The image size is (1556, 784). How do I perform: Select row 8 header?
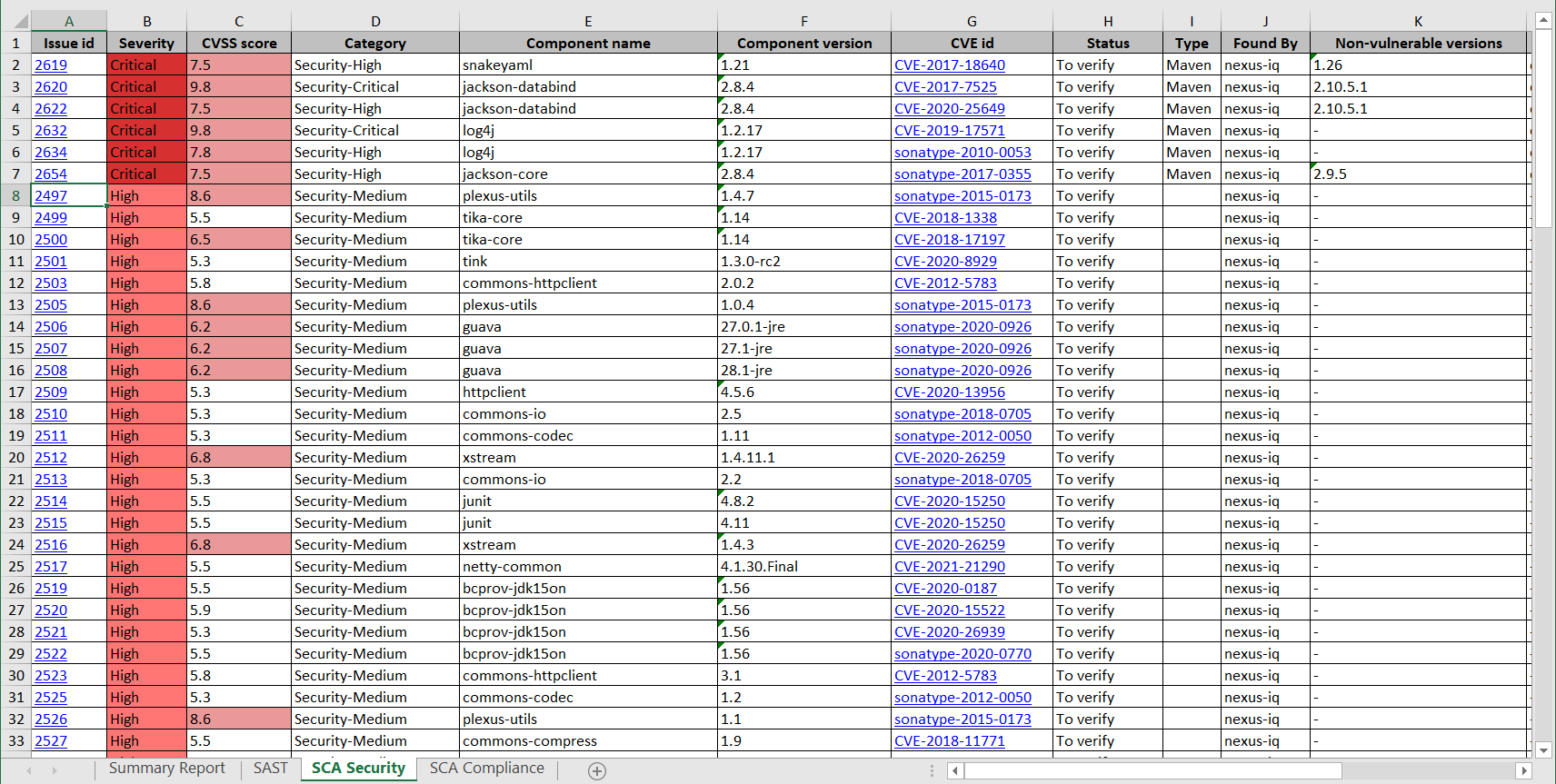click(x=15, y=196)
